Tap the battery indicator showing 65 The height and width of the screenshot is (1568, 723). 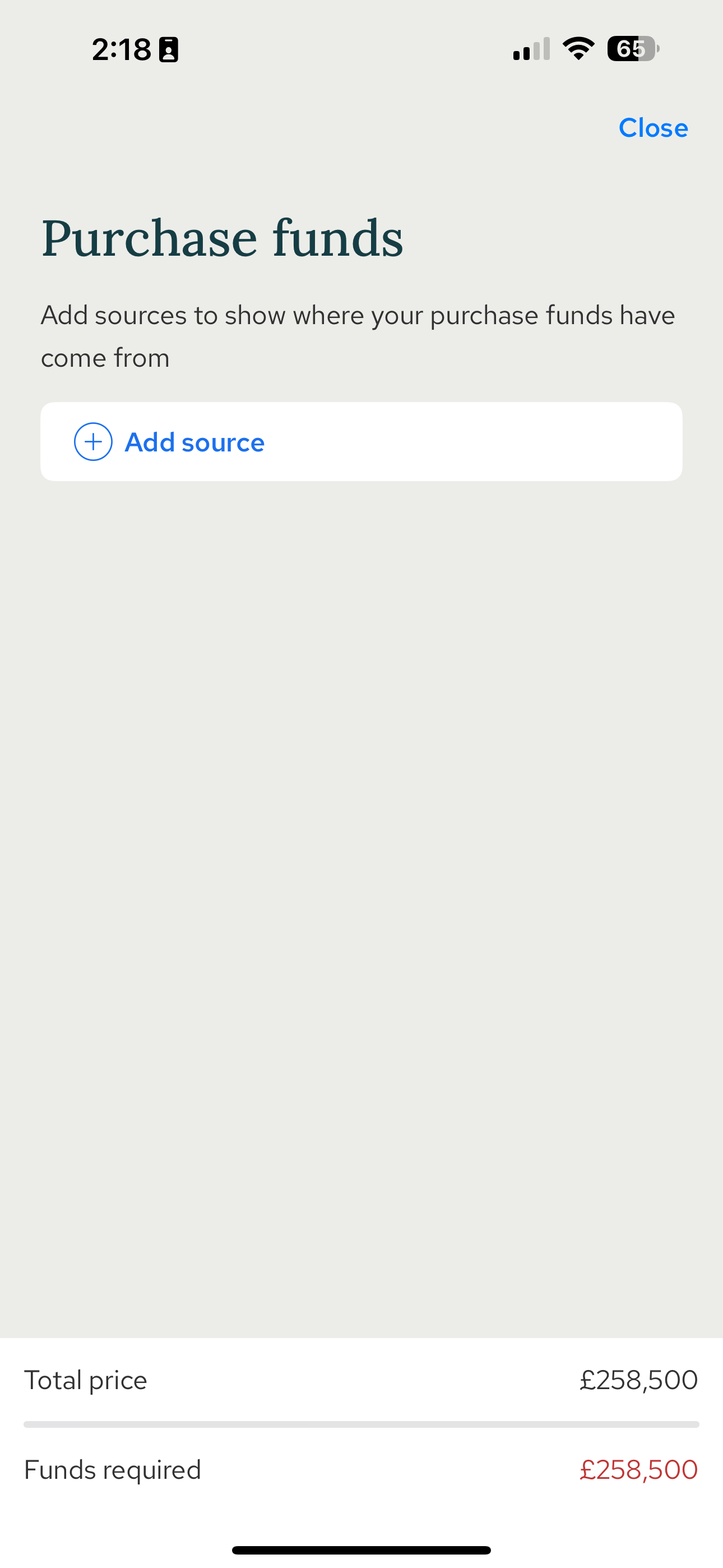coord(633,49)
